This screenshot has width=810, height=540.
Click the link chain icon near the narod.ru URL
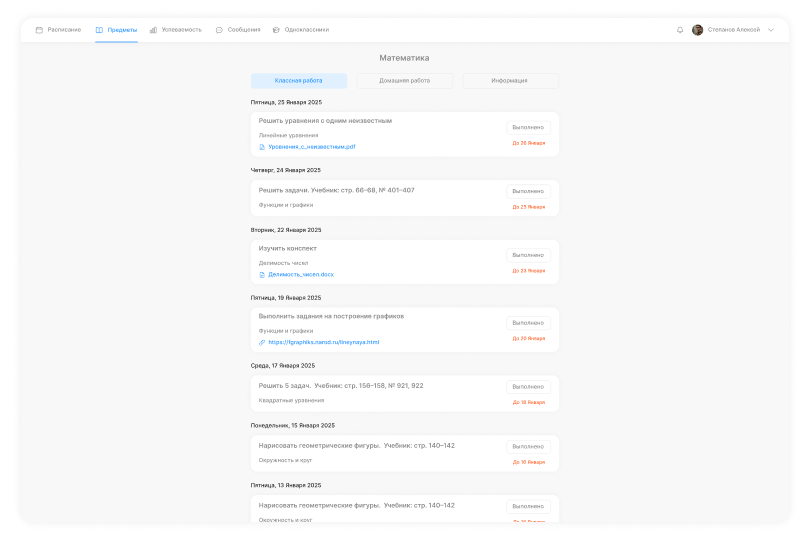[262, 342]
